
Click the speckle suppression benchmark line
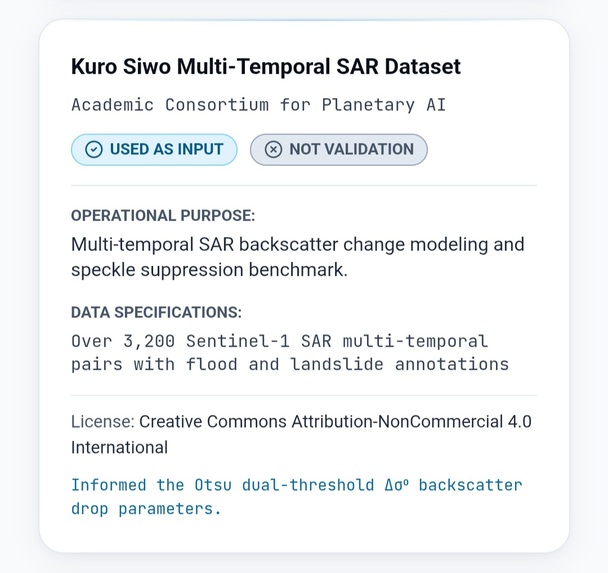209,270
